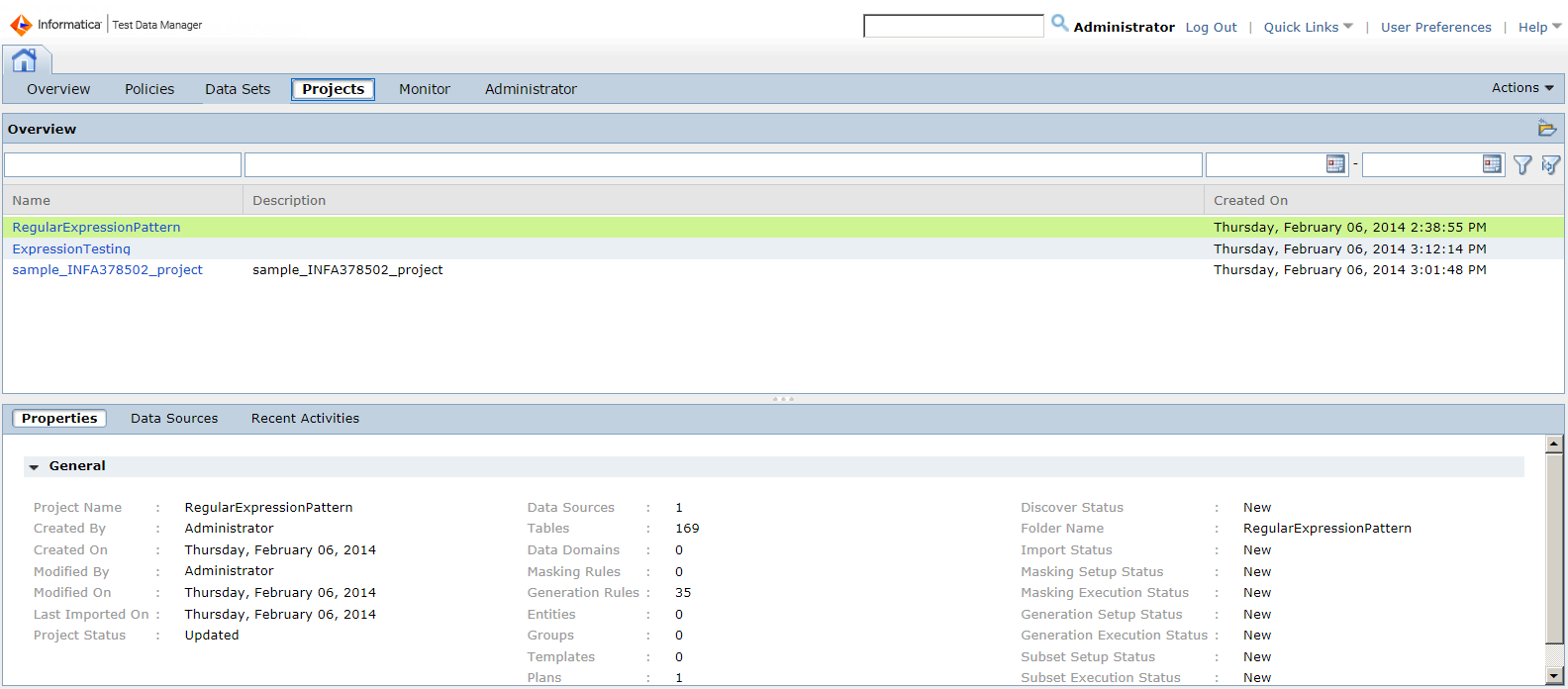Open Quick Links dropdown
1568x689 pixels.
(1308, 27)
